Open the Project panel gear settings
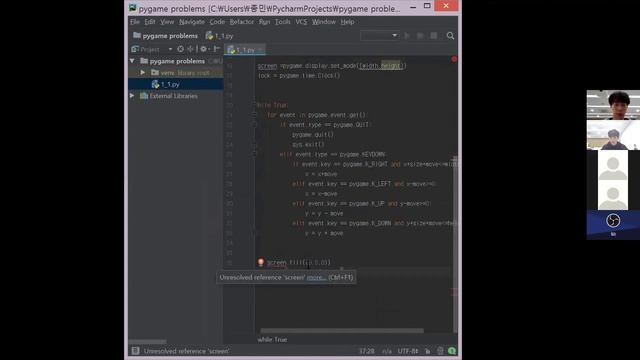The height and width of the screenshot is (360, 640). 203,49
